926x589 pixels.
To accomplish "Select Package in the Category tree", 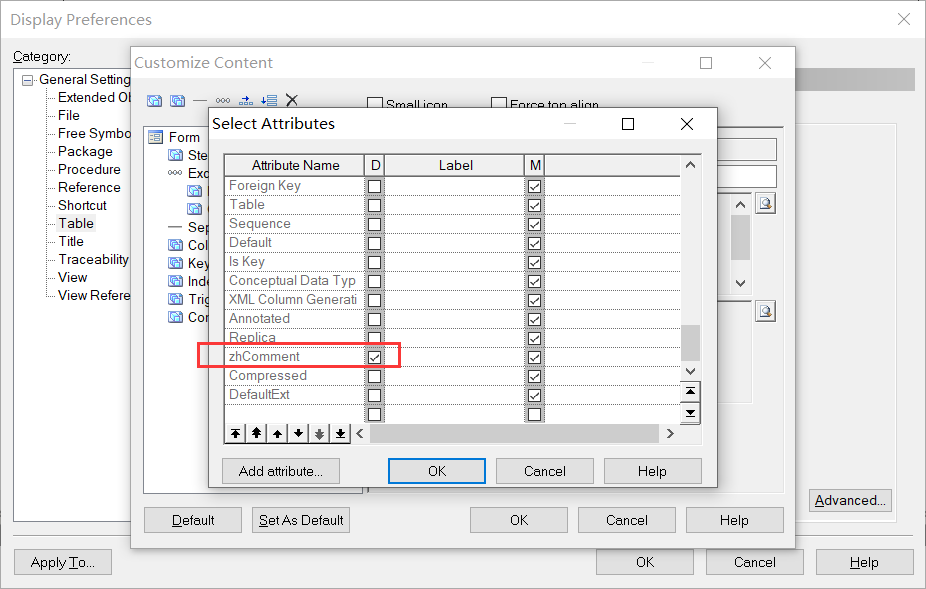I will 85,151.
